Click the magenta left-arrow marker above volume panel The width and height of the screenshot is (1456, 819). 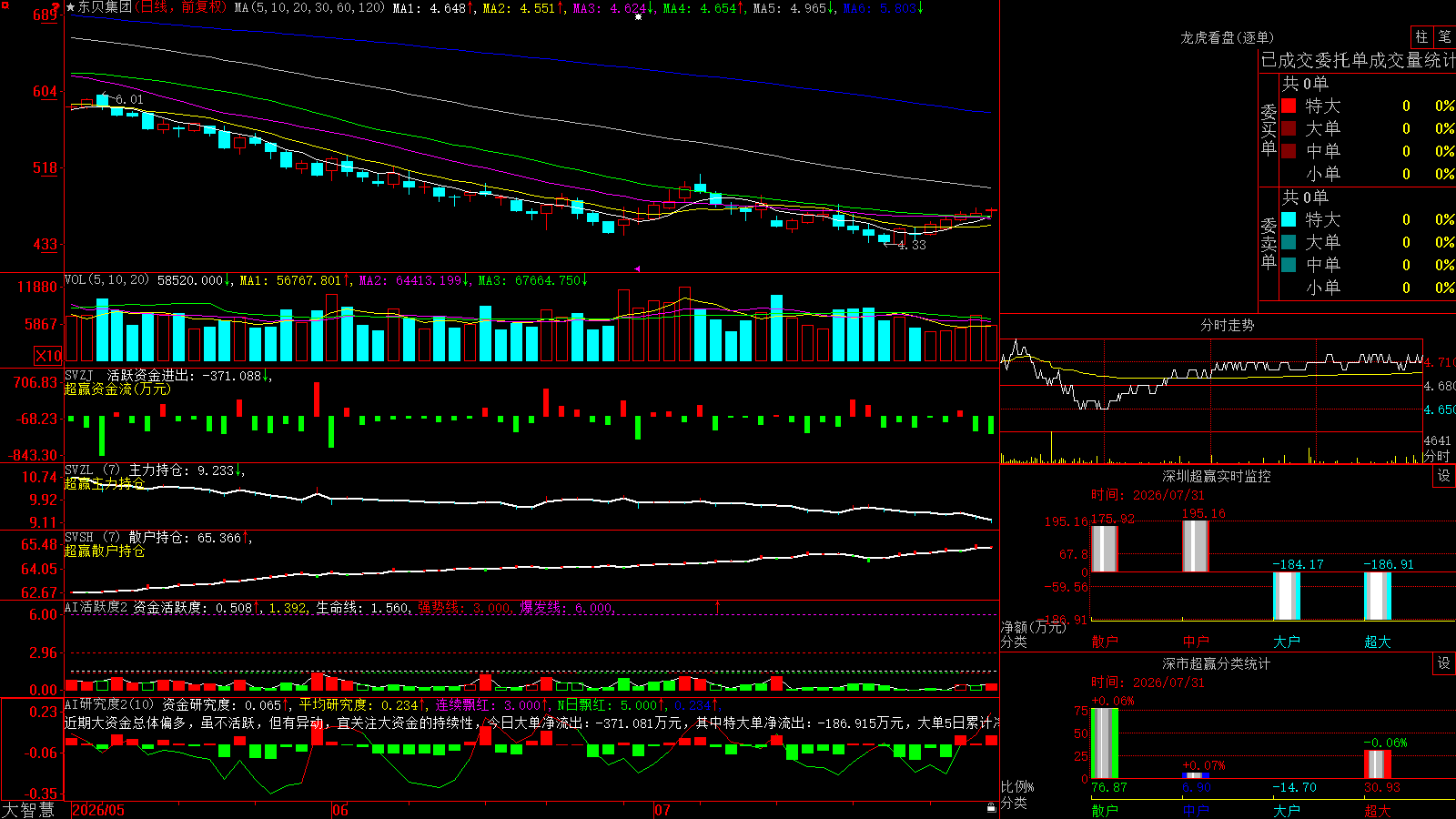638,268
